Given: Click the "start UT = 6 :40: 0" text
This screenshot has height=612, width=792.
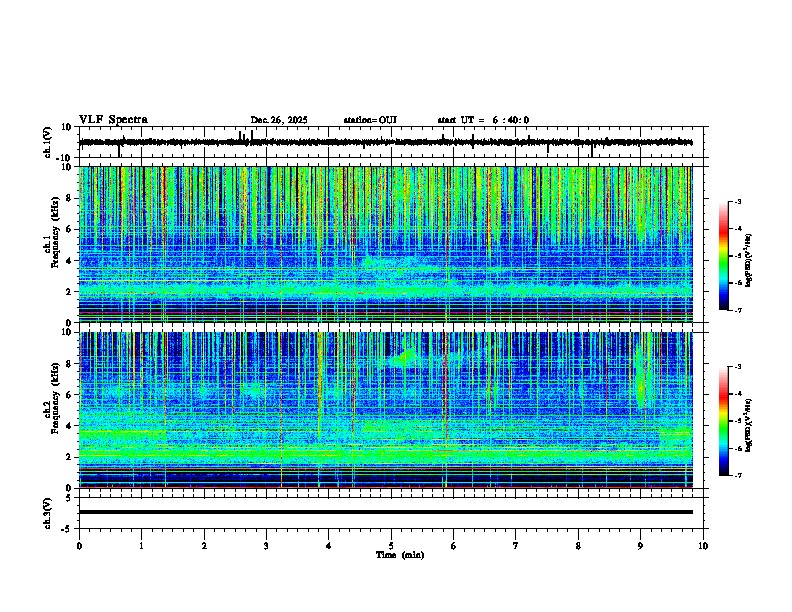Looking at the screenshot, I should click(483, 120).
